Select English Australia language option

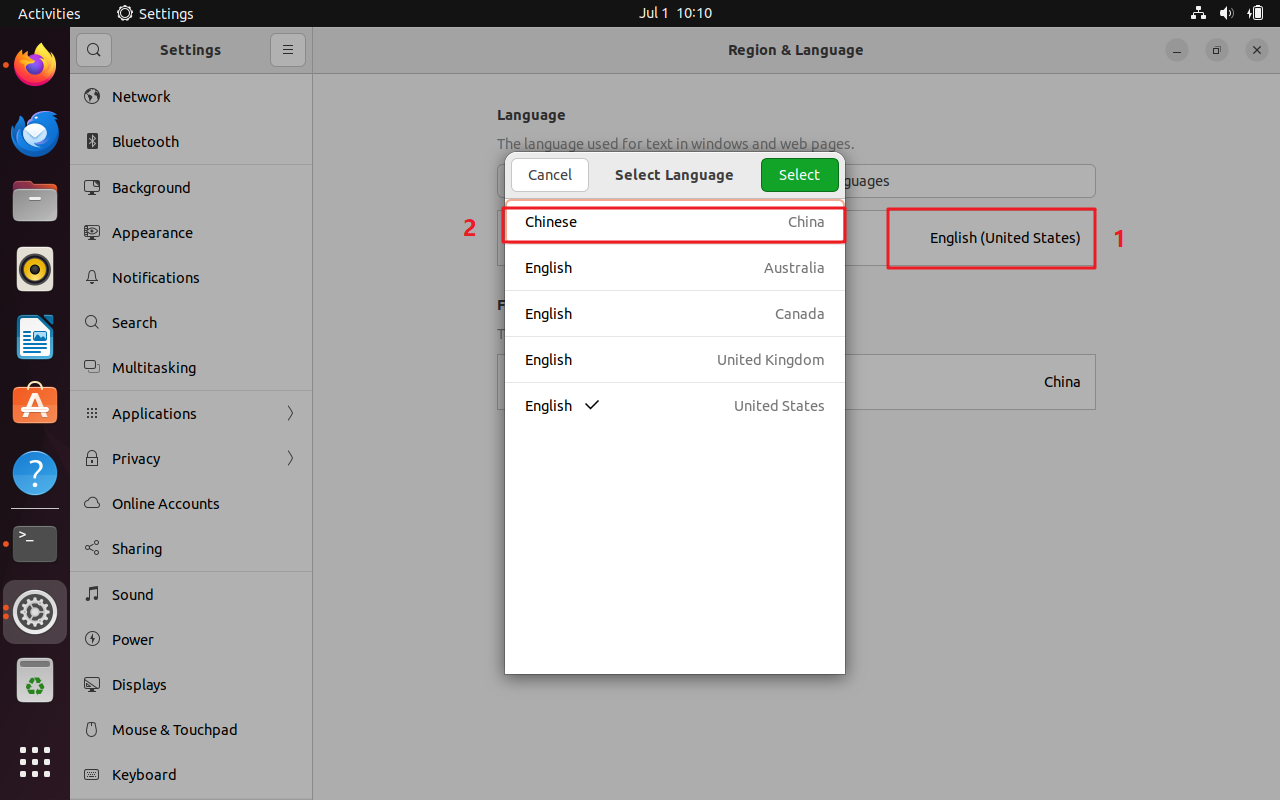[674, 268]
